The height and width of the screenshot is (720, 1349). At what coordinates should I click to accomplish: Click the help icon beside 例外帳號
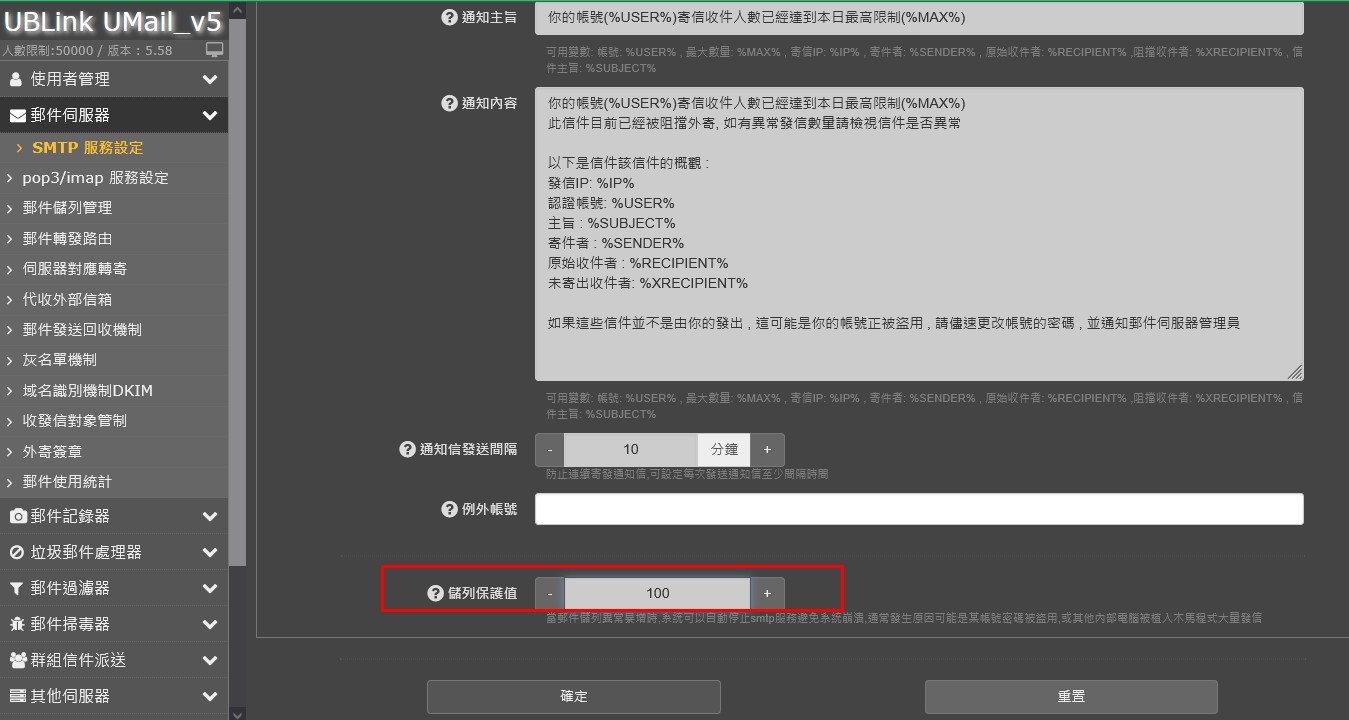click(449, 509)
